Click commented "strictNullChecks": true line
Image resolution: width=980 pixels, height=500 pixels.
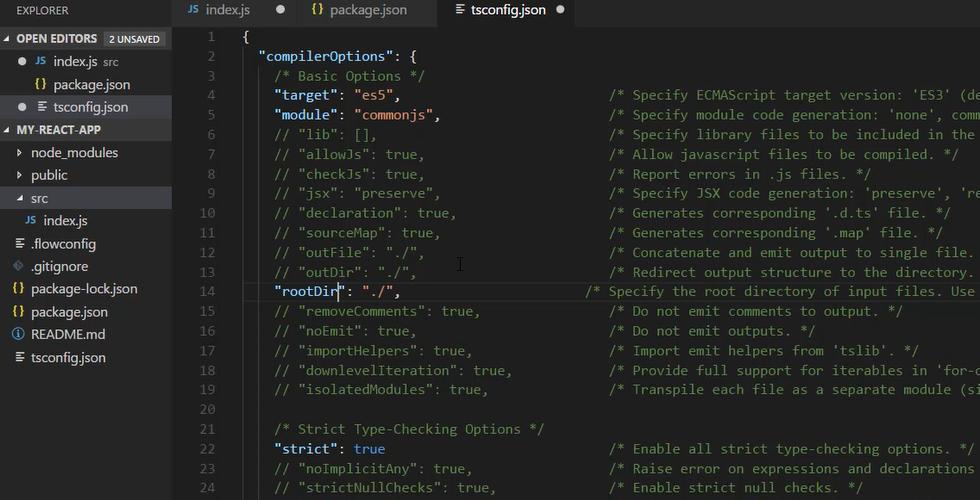[x=386, y=488]
